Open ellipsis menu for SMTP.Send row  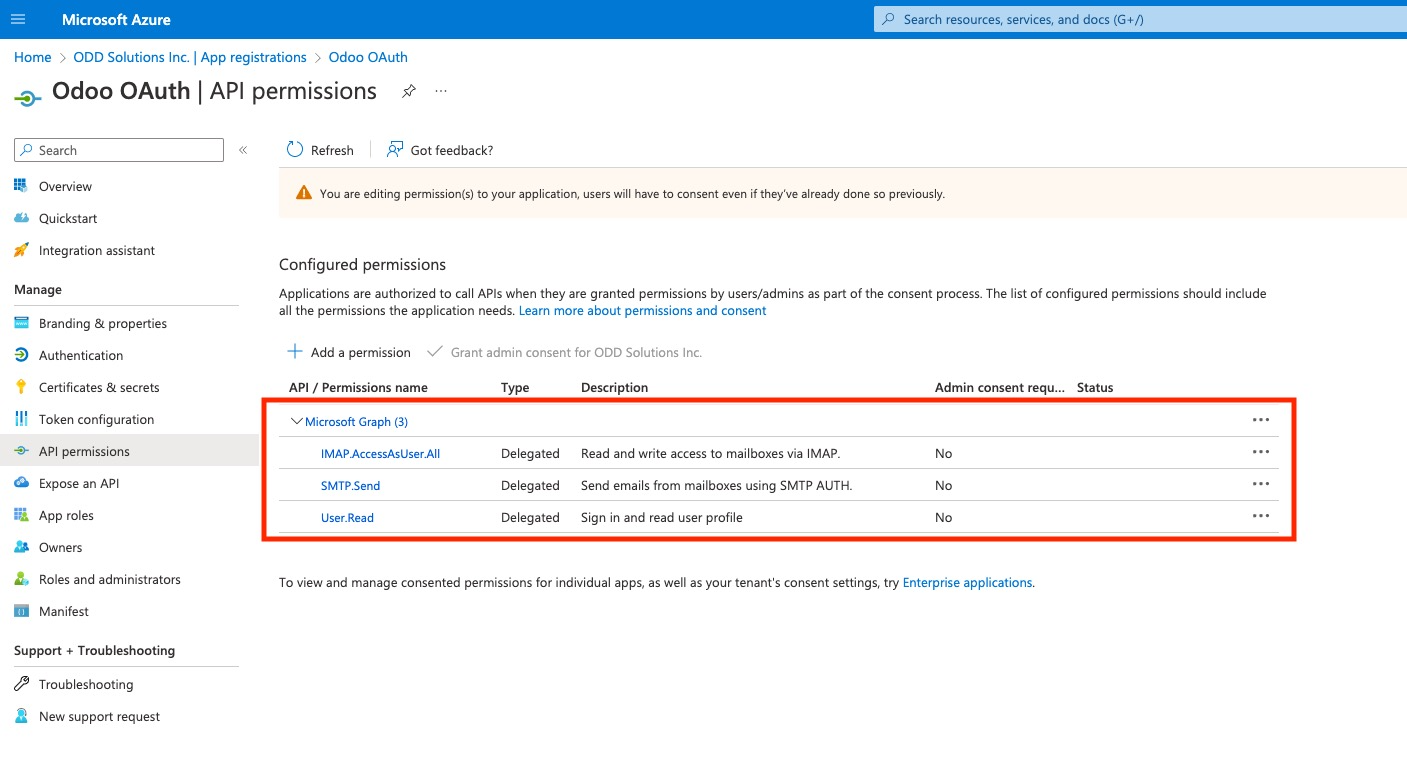pyautogui.click(x=1261, y=484)
